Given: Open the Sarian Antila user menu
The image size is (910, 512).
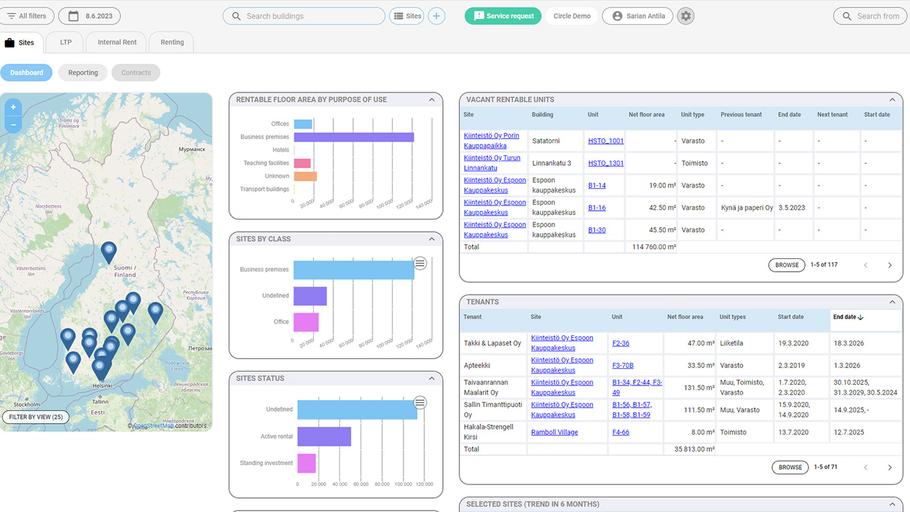Looking at the screenshot, I should click(x=637, y=16).
